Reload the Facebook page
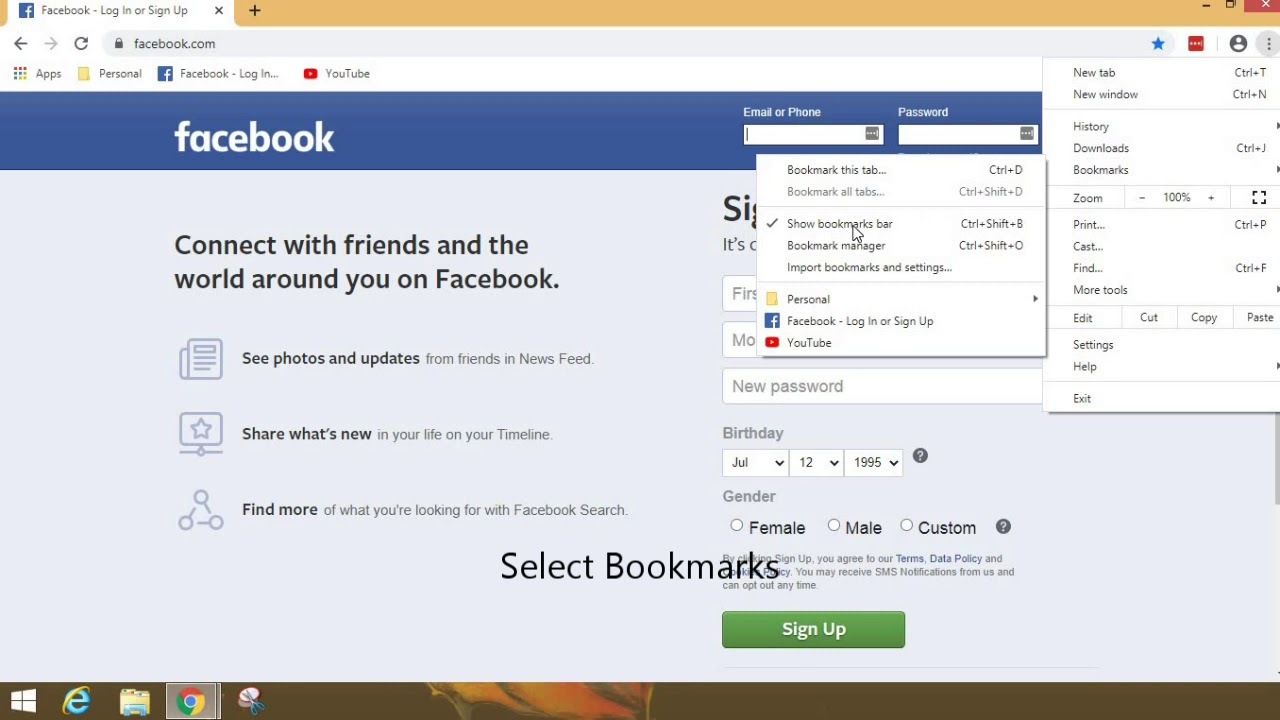Viewport: 1280px width, 720px height. (x=81, y=43)
